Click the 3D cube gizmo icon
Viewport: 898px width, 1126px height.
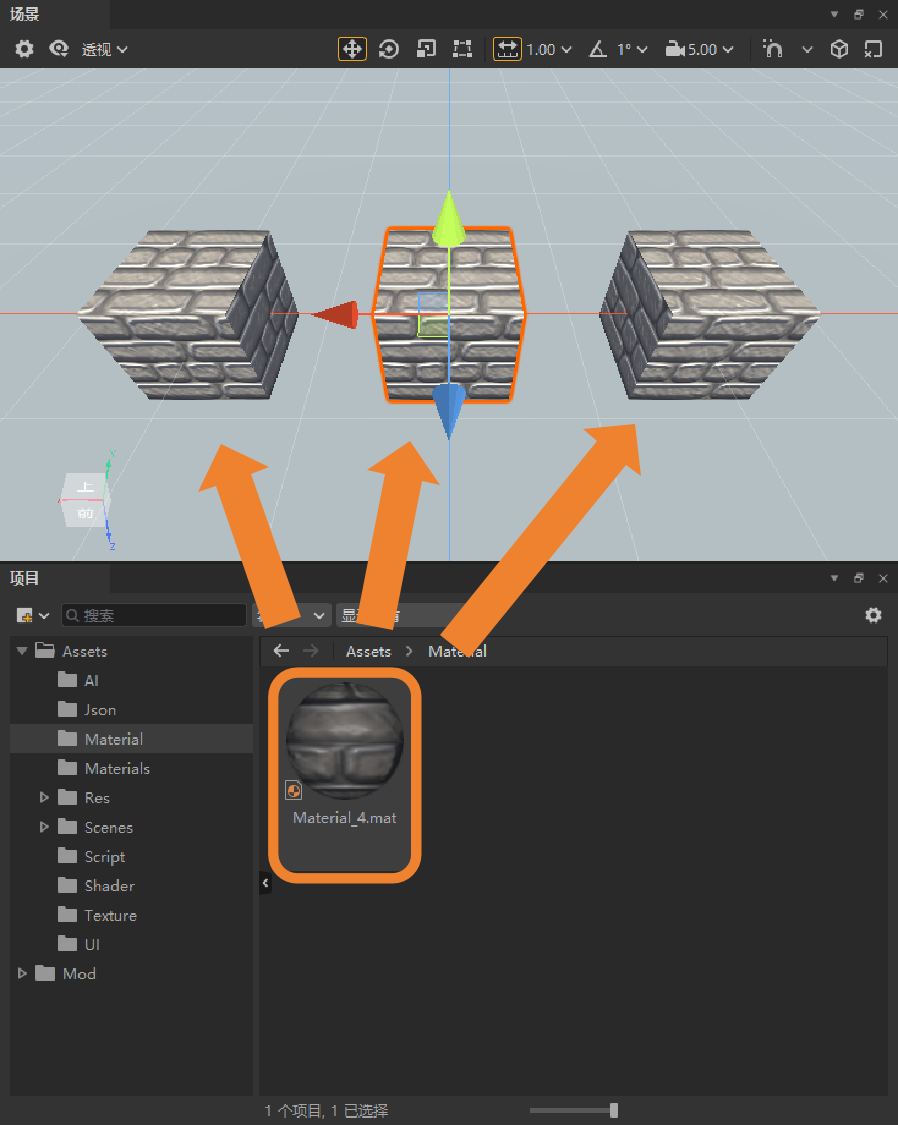click(x=838, y=48)
